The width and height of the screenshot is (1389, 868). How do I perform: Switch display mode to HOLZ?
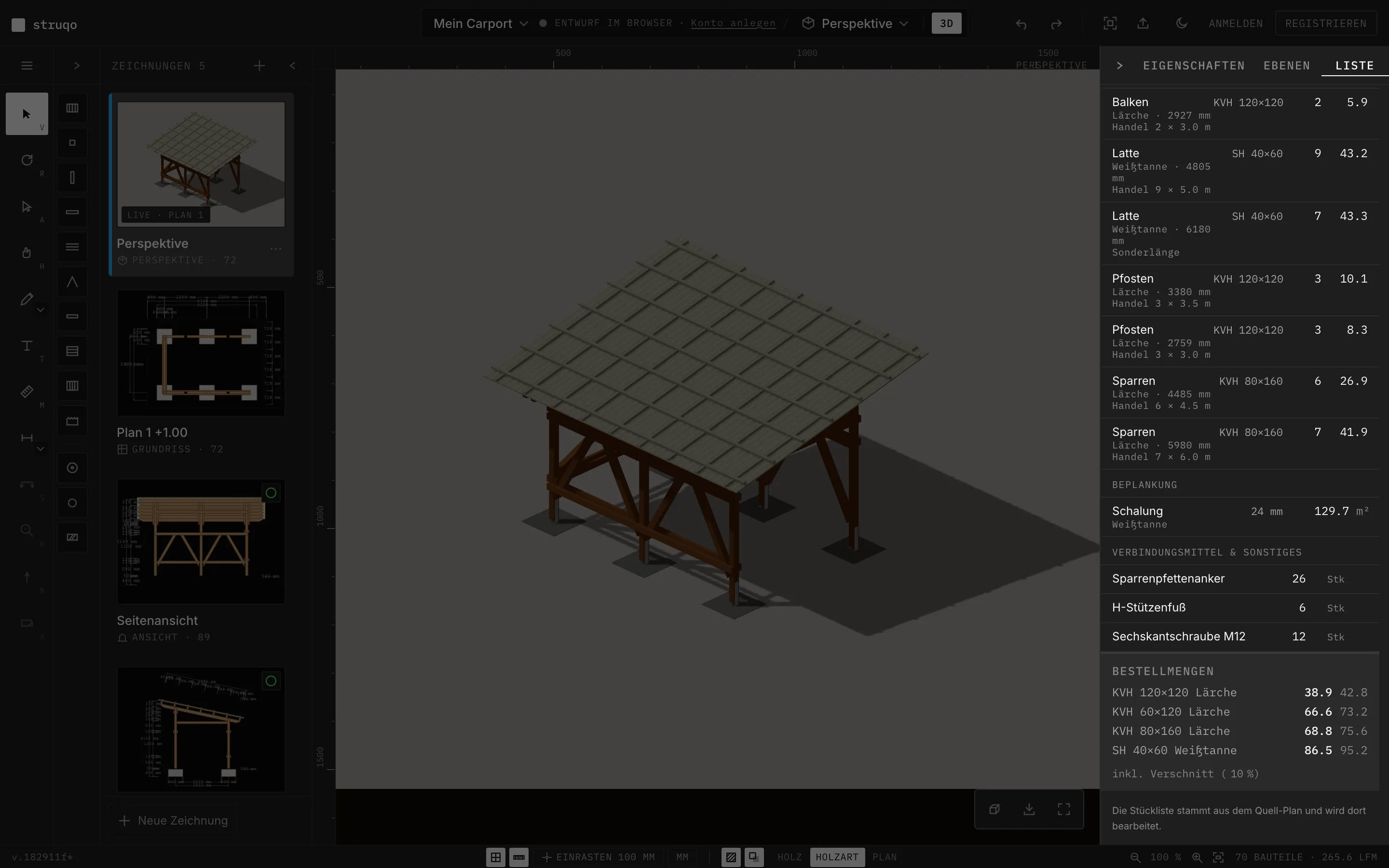pyautogui.click(x=789, y=857)
